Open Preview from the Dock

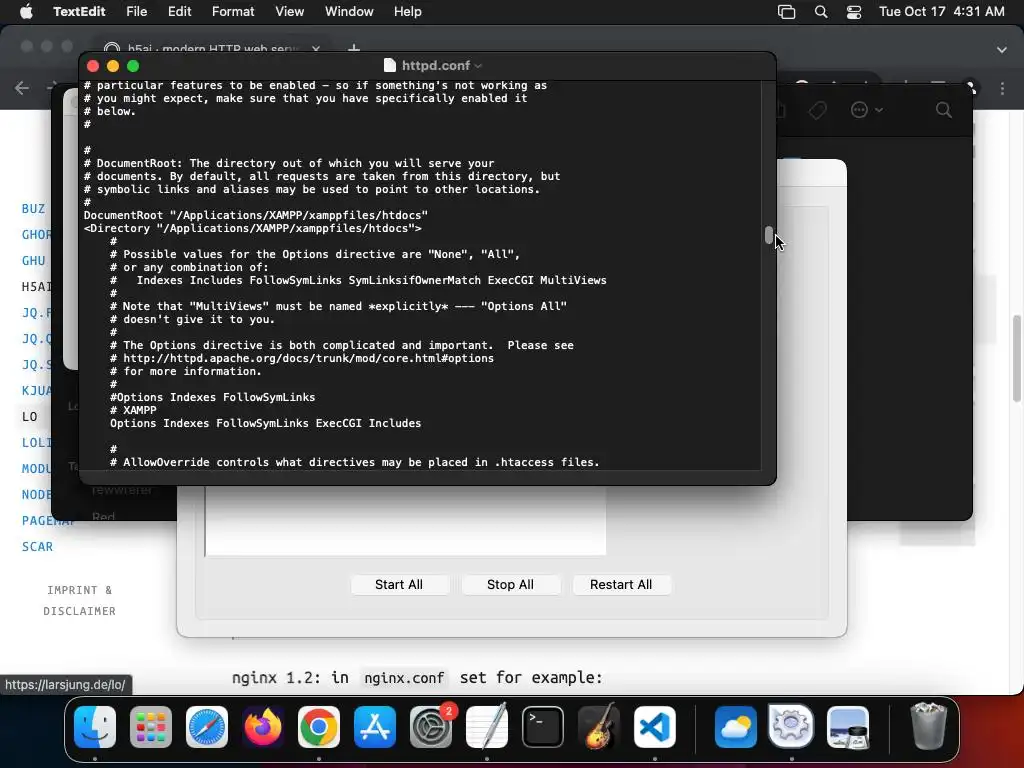pyautogui.click(x=848, y=727)
